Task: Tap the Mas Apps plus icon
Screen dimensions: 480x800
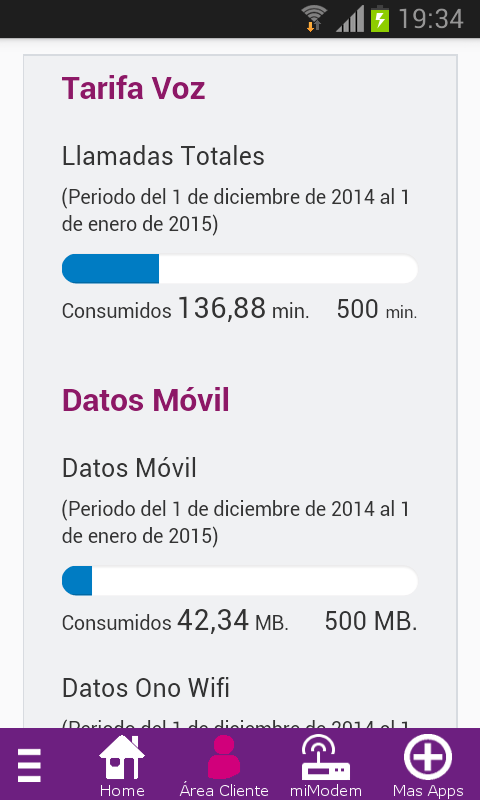Action: pos(427,757)
